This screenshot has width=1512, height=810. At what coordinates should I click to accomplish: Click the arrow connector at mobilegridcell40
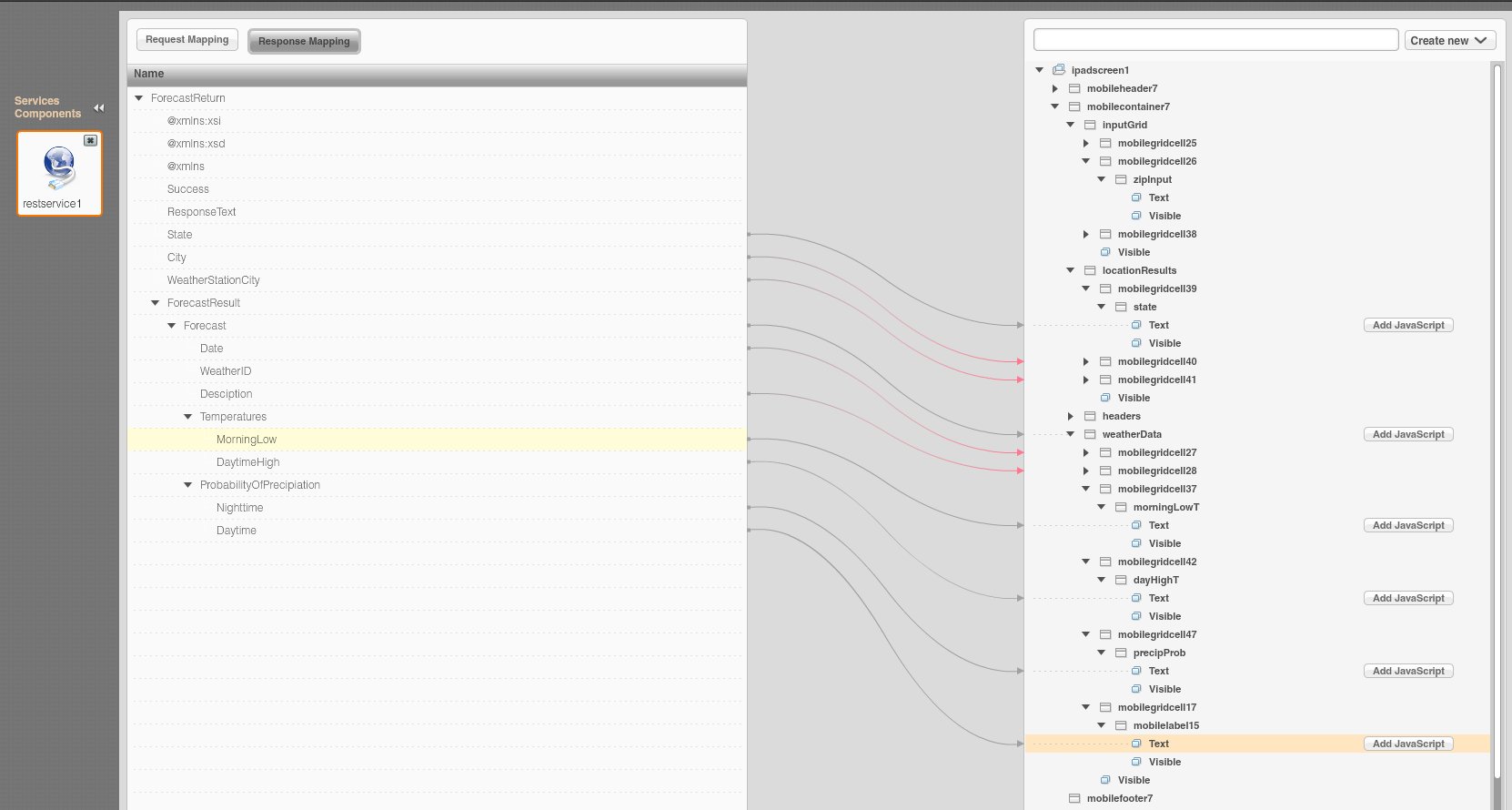[1020, 361]
